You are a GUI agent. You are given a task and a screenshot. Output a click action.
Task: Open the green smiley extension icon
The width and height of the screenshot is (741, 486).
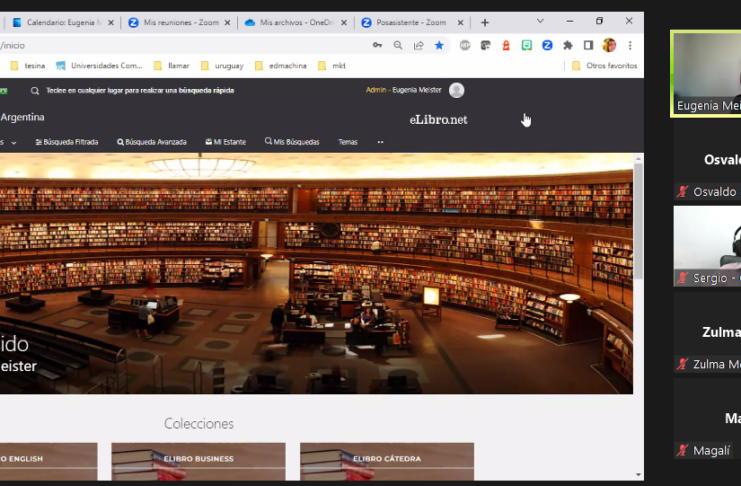pyautogui.click(x=526, y=45)
